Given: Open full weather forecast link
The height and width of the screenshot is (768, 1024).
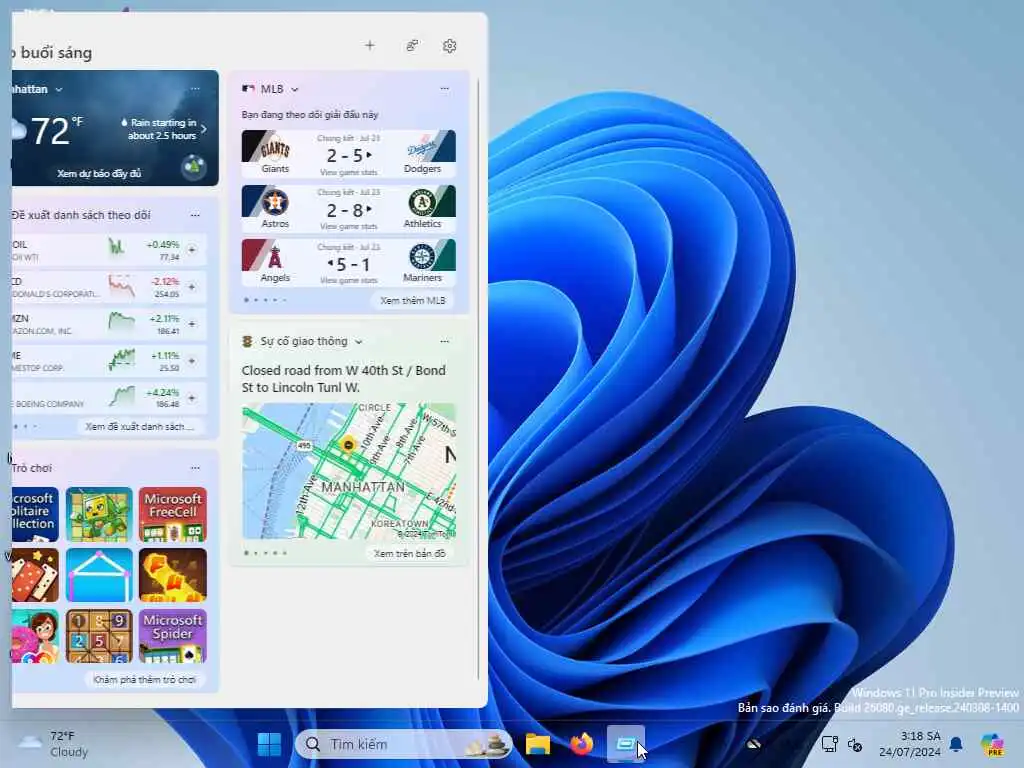Looking at the screenshot, I should pos(99,173).
